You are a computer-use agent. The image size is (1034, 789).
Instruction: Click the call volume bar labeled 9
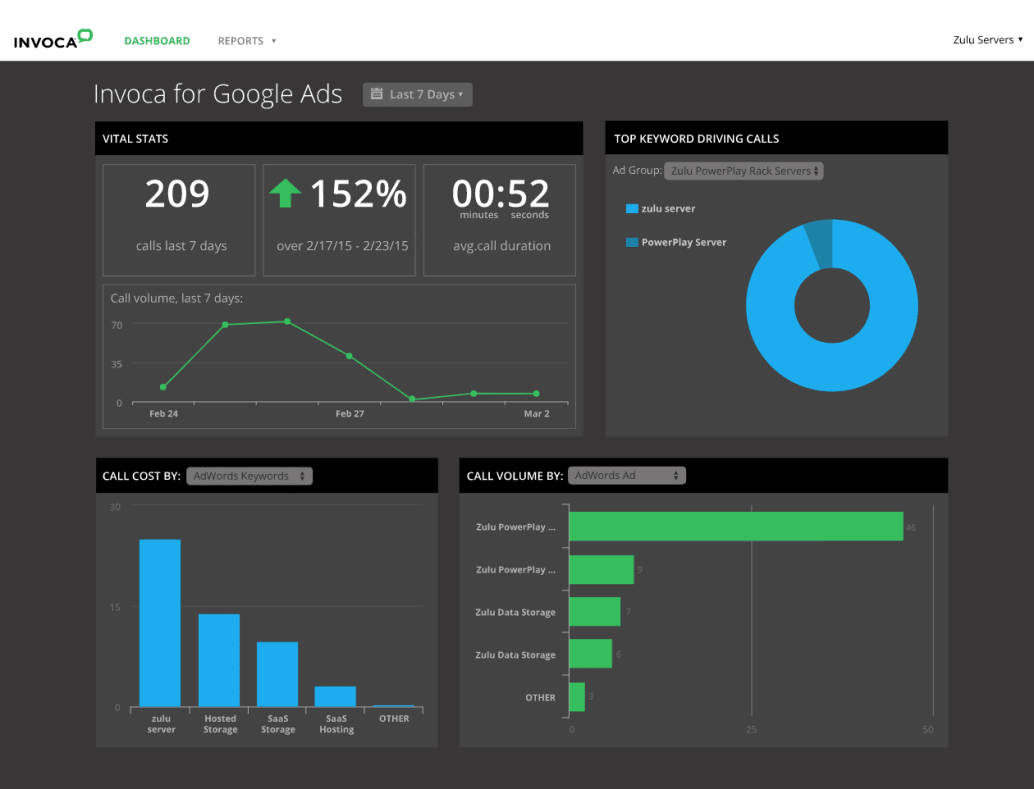601,569
